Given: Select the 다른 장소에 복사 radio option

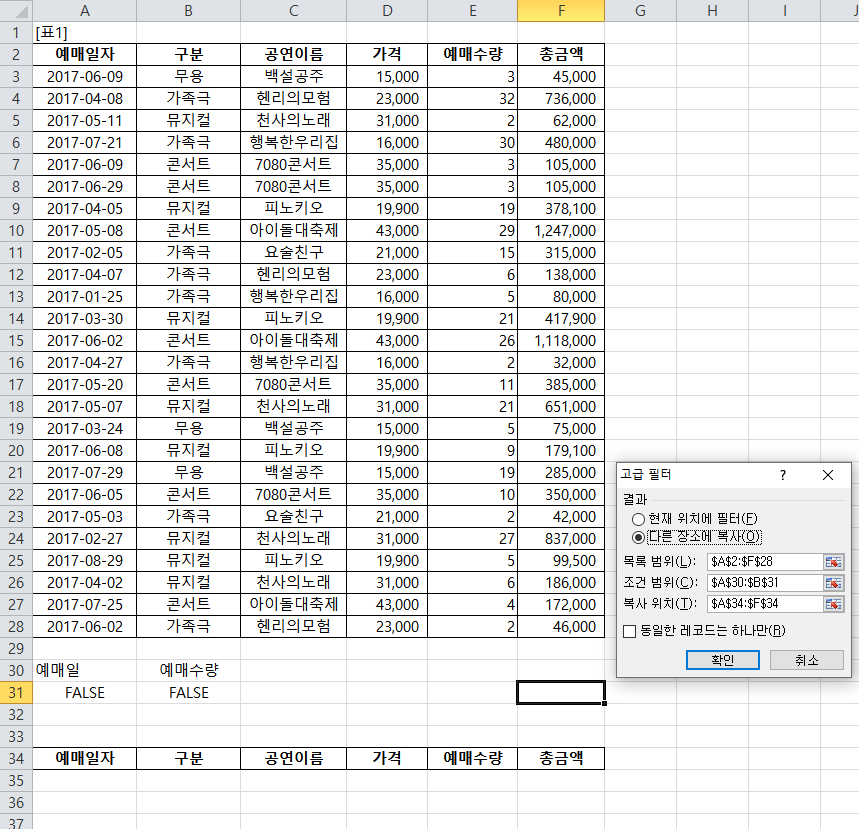Looking at the screenshot, I should (x=639, y=536).
